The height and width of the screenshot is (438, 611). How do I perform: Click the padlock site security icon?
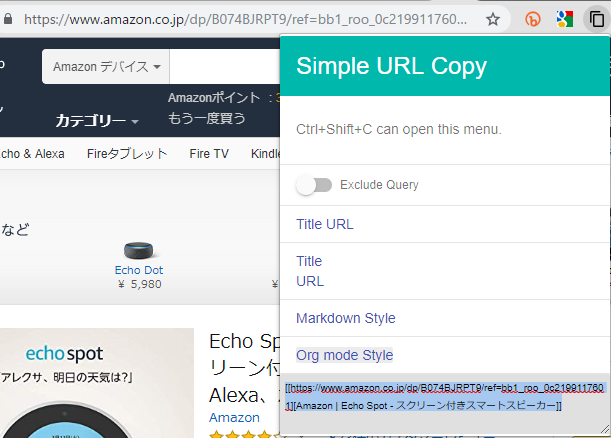point(8,19)
